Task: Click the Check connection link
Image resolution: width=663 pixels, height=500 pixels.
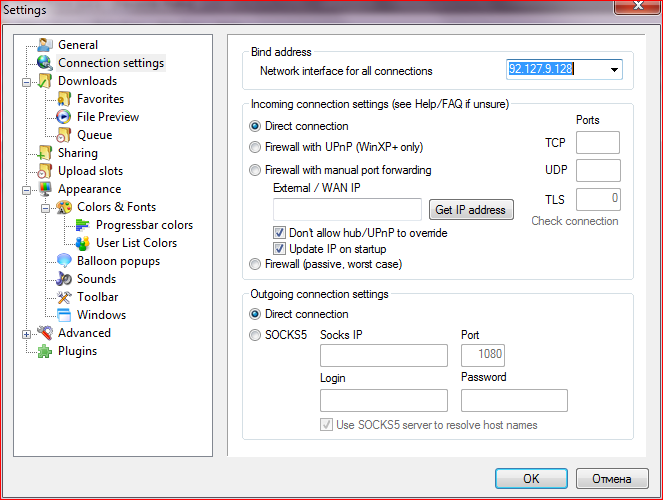Action: [575, 221]
